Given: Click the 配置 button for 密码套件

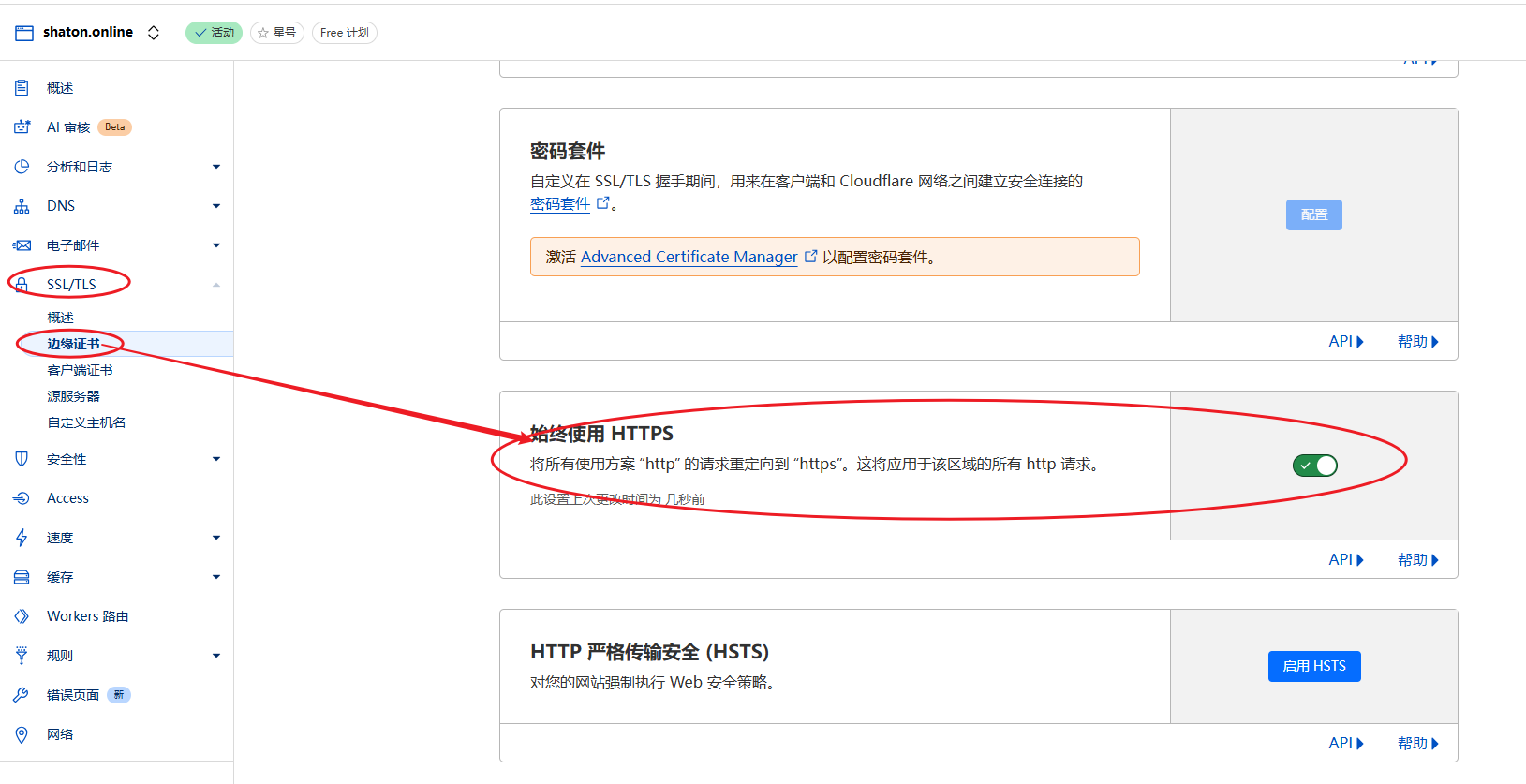Looking at the screenshot, I should [x=1314, y=214].
